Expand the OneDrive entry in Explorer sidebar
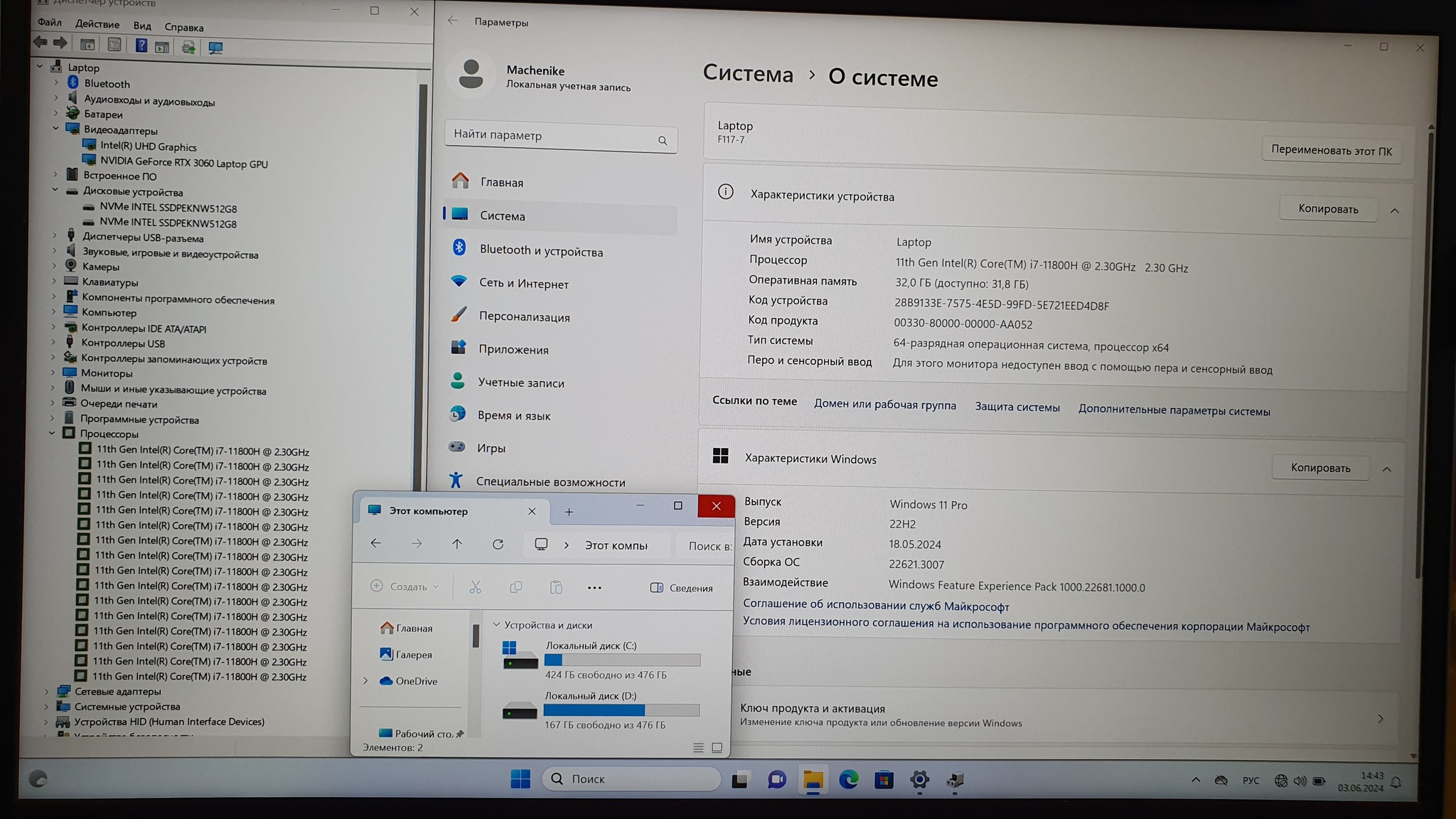 tap(366, 681)
